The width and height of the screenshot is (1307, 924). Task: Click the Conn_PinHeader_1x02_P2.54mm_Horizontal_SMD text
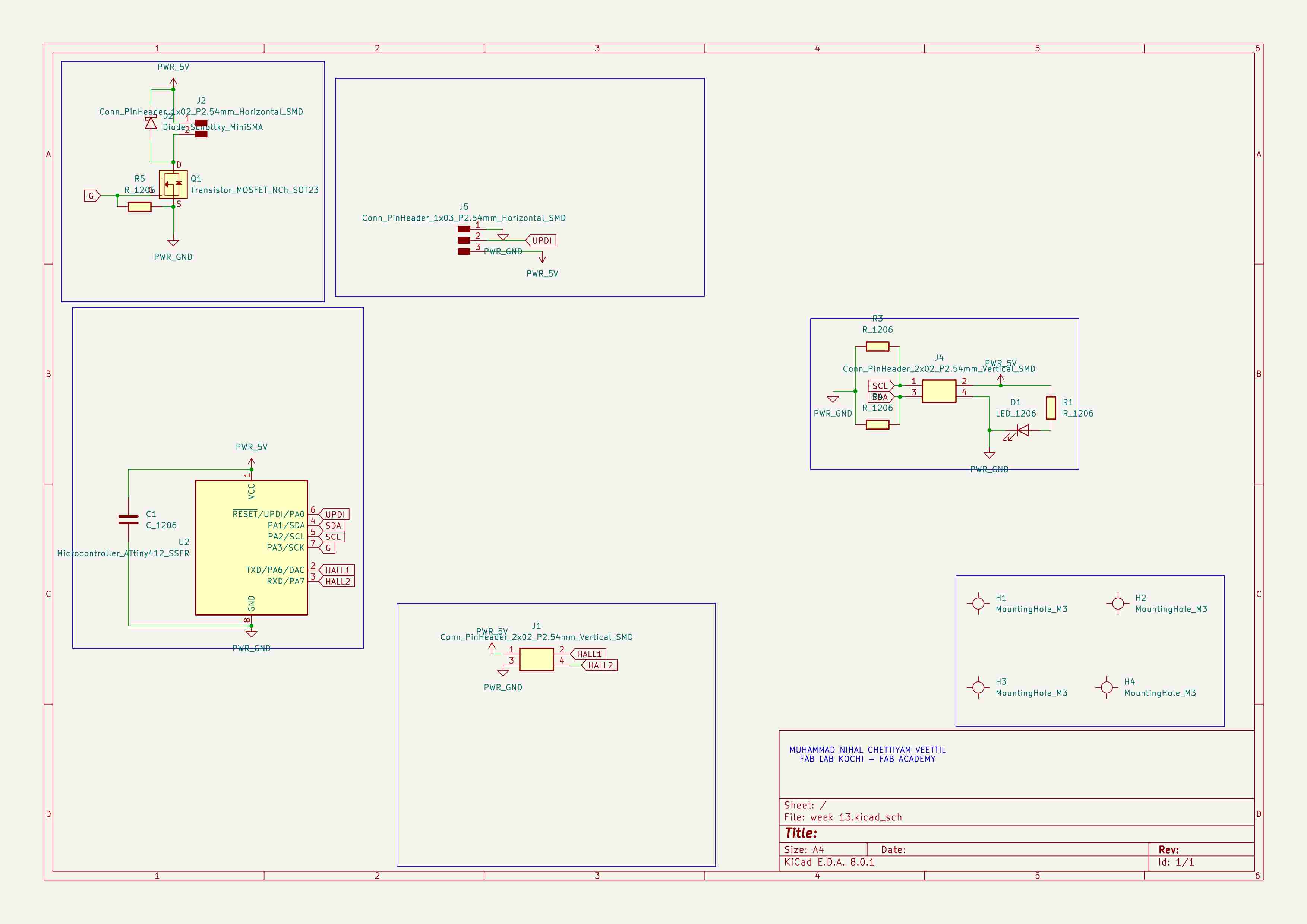(x=201, y=111)
